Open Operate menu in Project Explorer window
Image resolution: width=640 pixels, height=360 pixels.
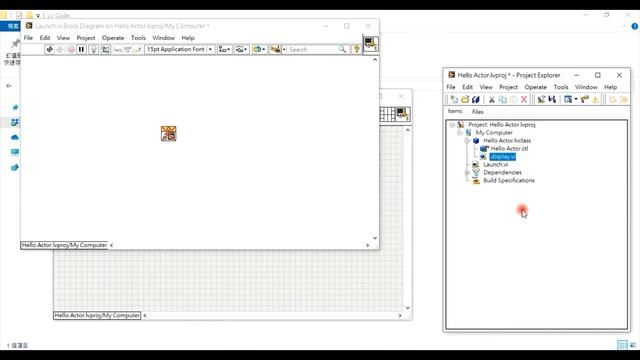pos(536,87)
